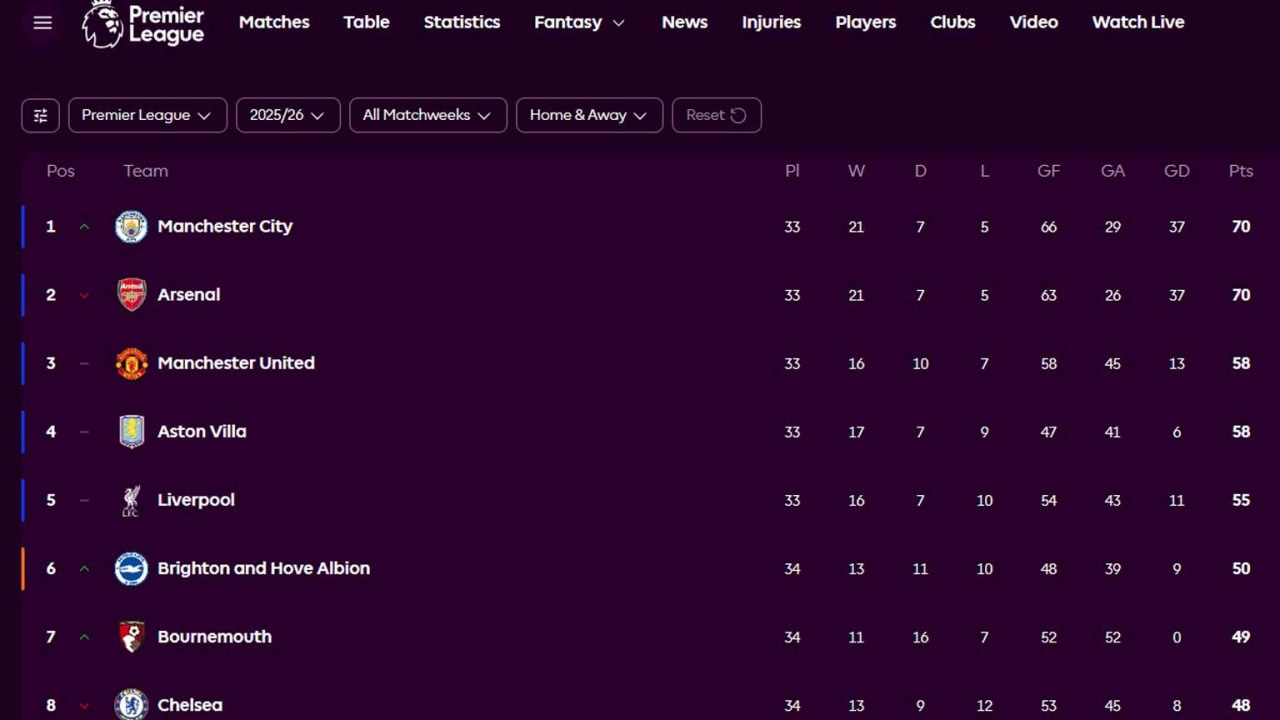
Task: Open the Watch Live link
Action: click(x=1138, y=22)
